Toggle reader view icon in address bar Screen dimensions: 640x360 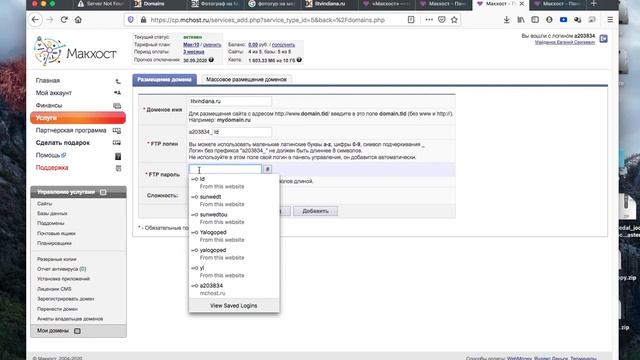coord(411,20)
